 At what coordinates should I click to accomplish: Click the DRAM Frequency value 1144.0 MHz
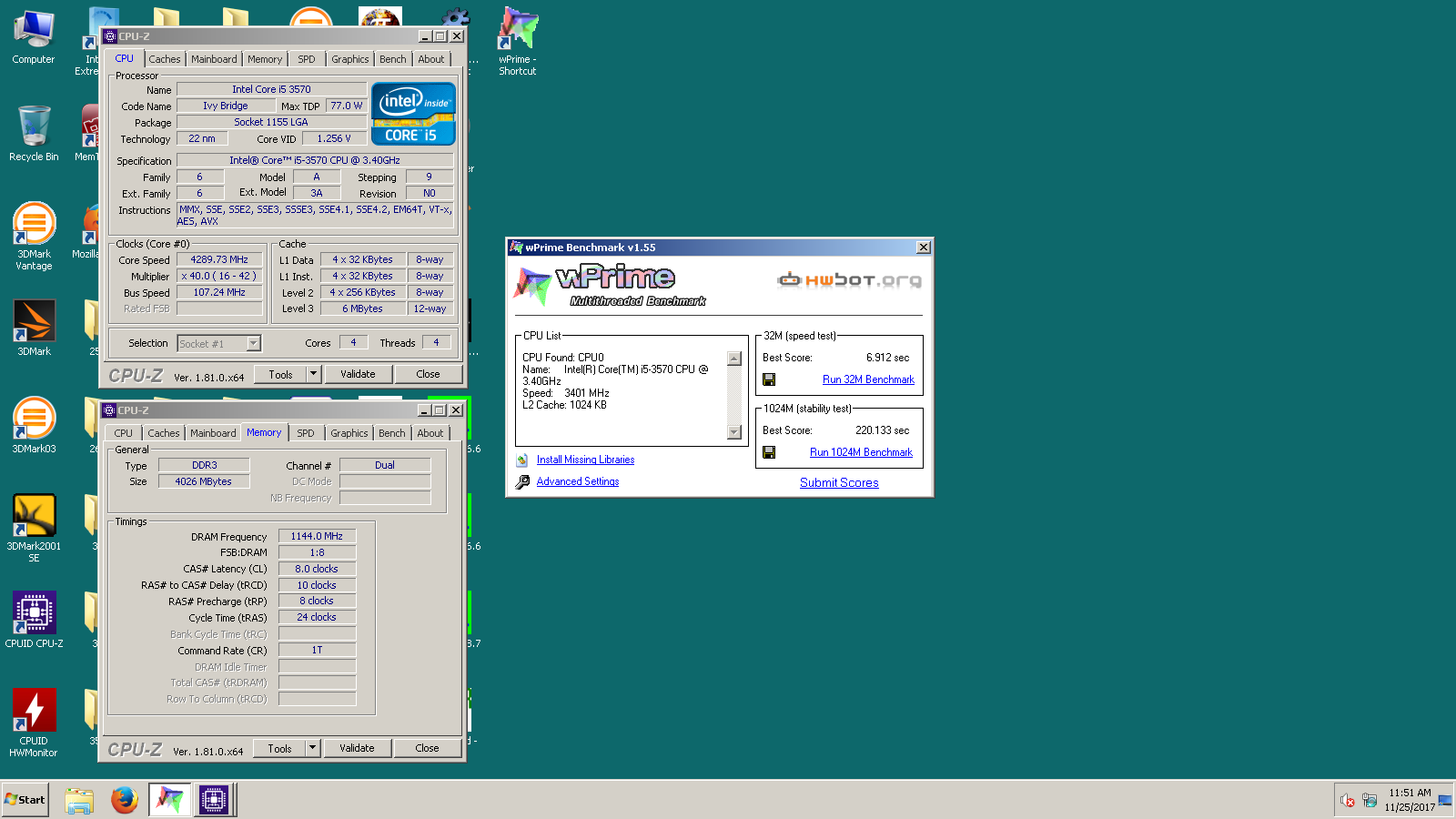point(317,537)
